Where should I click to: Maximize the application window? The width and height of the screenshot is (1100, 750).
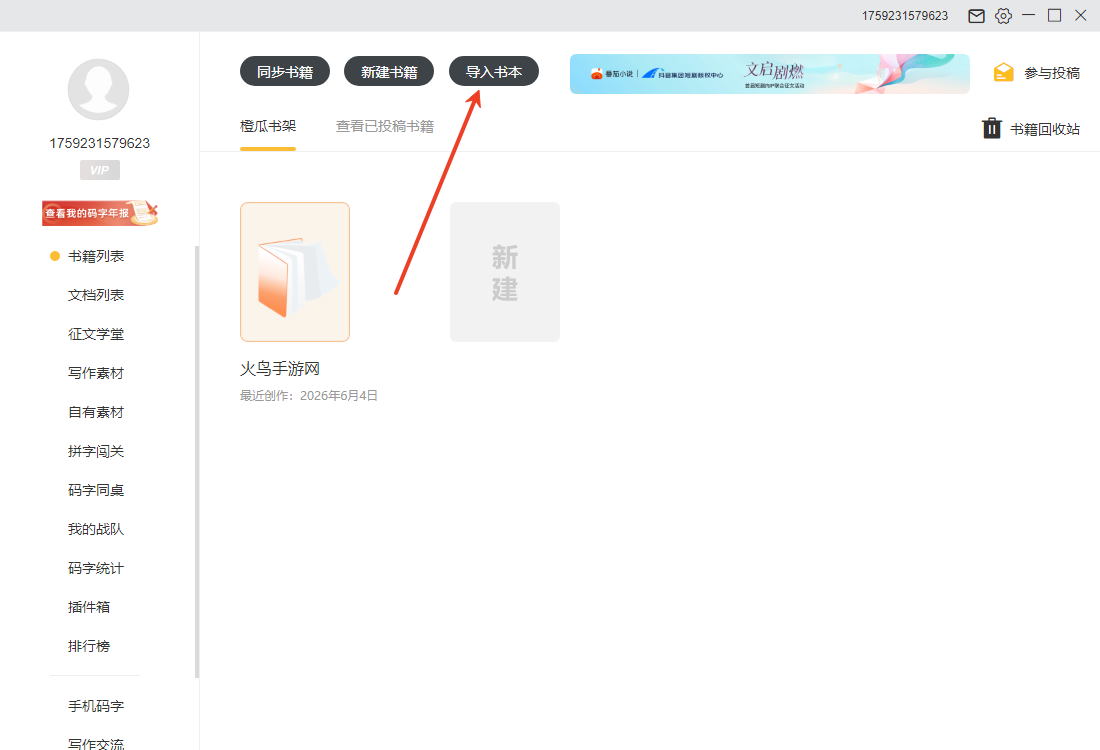1054,15
